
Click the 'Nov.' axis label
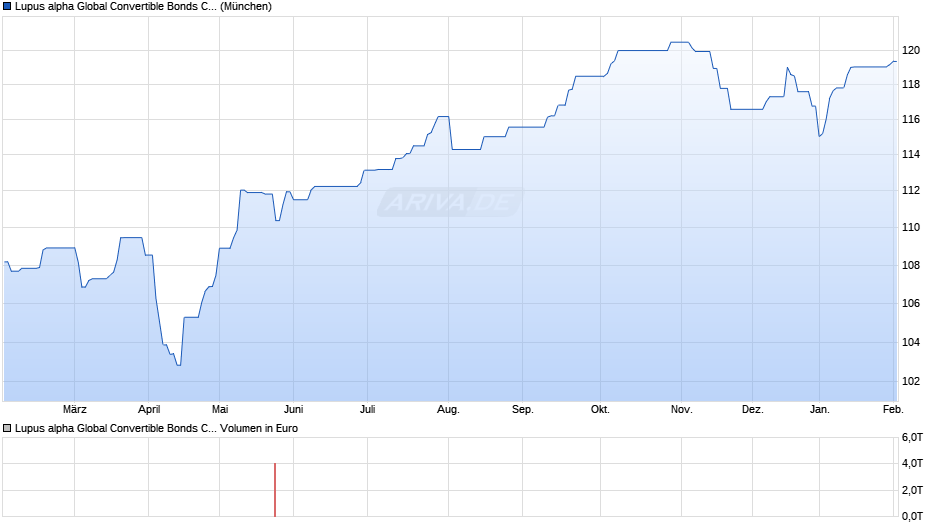pos(682,409)
